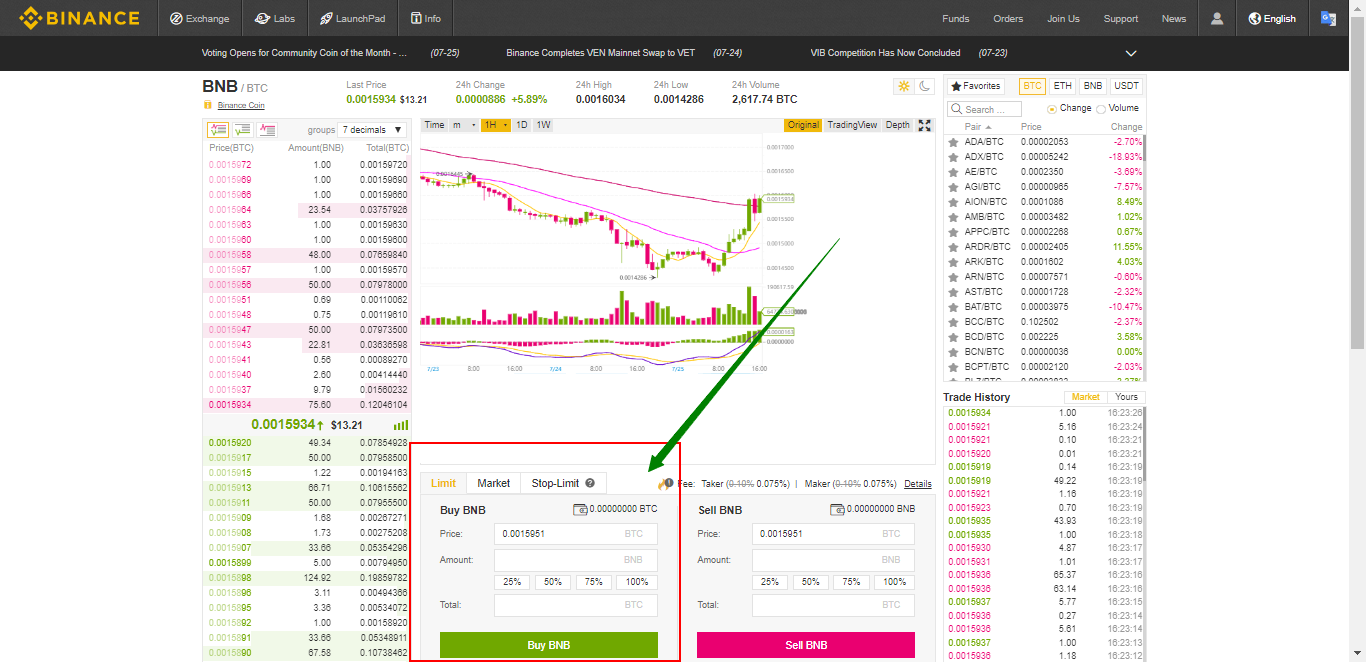The width and height of the screenshot is (1366, 662).
Task: Open the 1H interval dropdown arrow
Action: coord(506,125)
